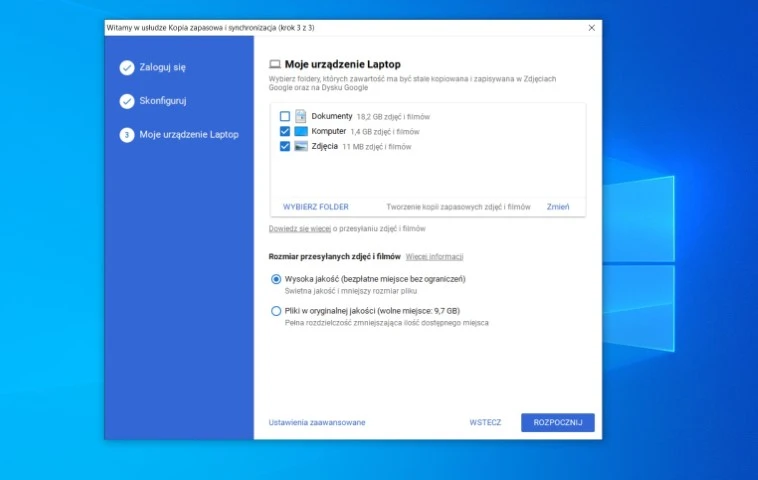
Task: Click the checkmark icon beside Zaloguj się
Action: [127, 68]
